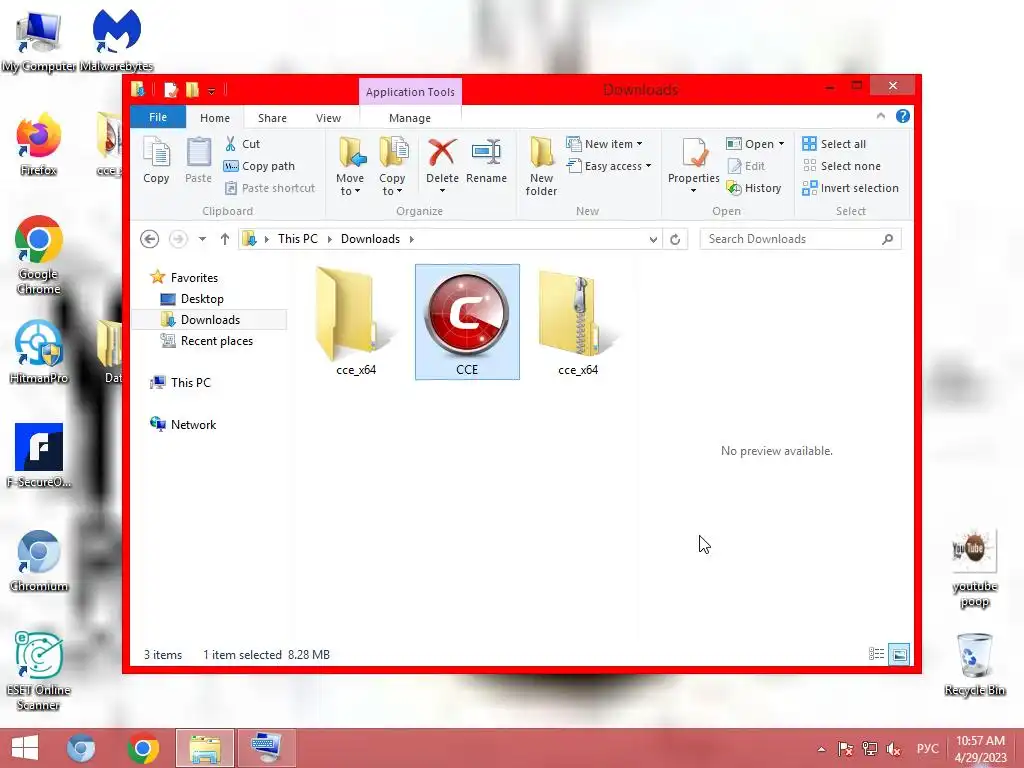Switch to Large icons view in status bar

coord(899,654)
